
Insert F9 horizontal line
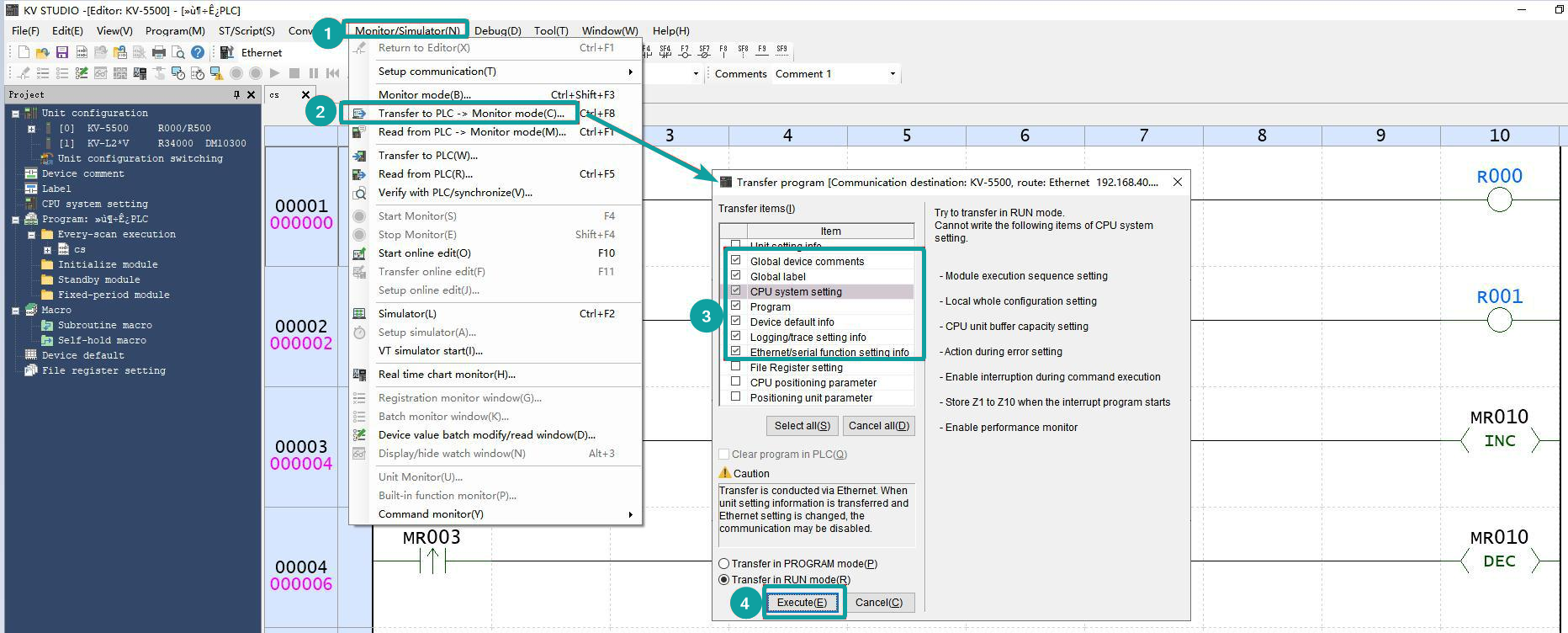point(762,51)
